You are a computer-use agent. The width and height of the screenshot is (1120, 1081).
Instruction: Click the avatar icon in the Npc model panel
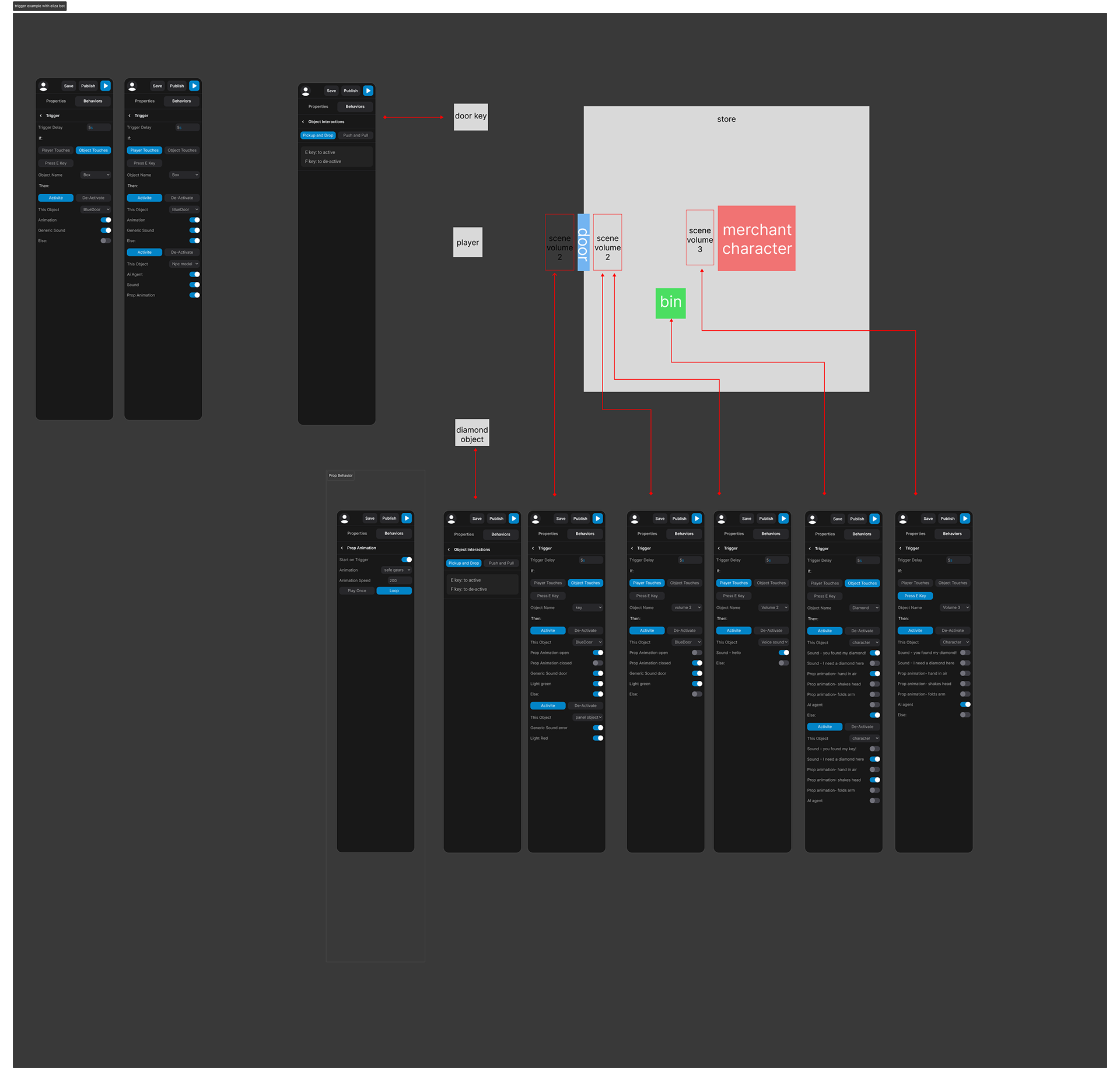(132, 86)
